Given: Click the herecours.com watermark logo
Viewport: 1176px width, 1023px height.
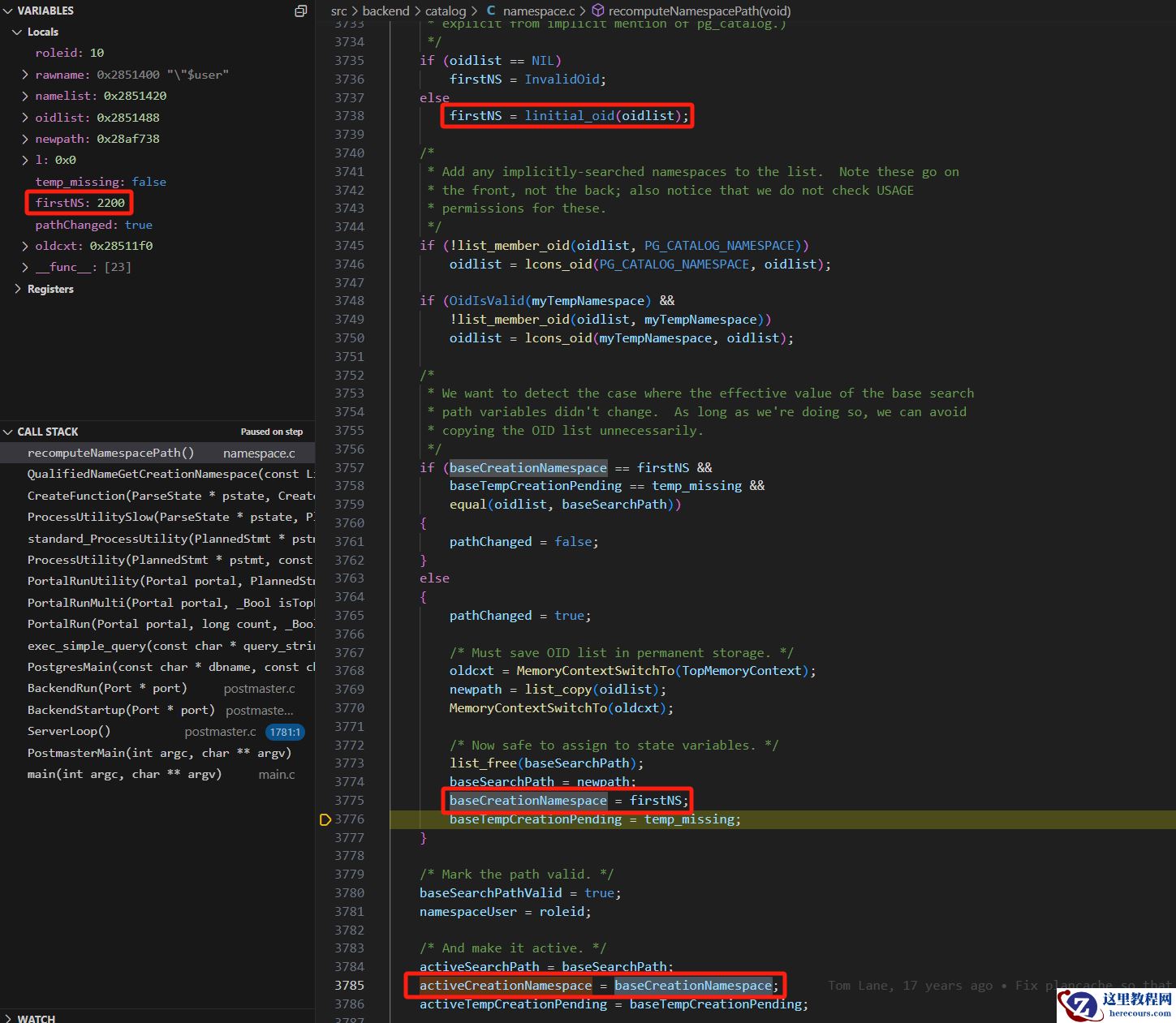Looking at the screenshot, I should (1117, 1004).
